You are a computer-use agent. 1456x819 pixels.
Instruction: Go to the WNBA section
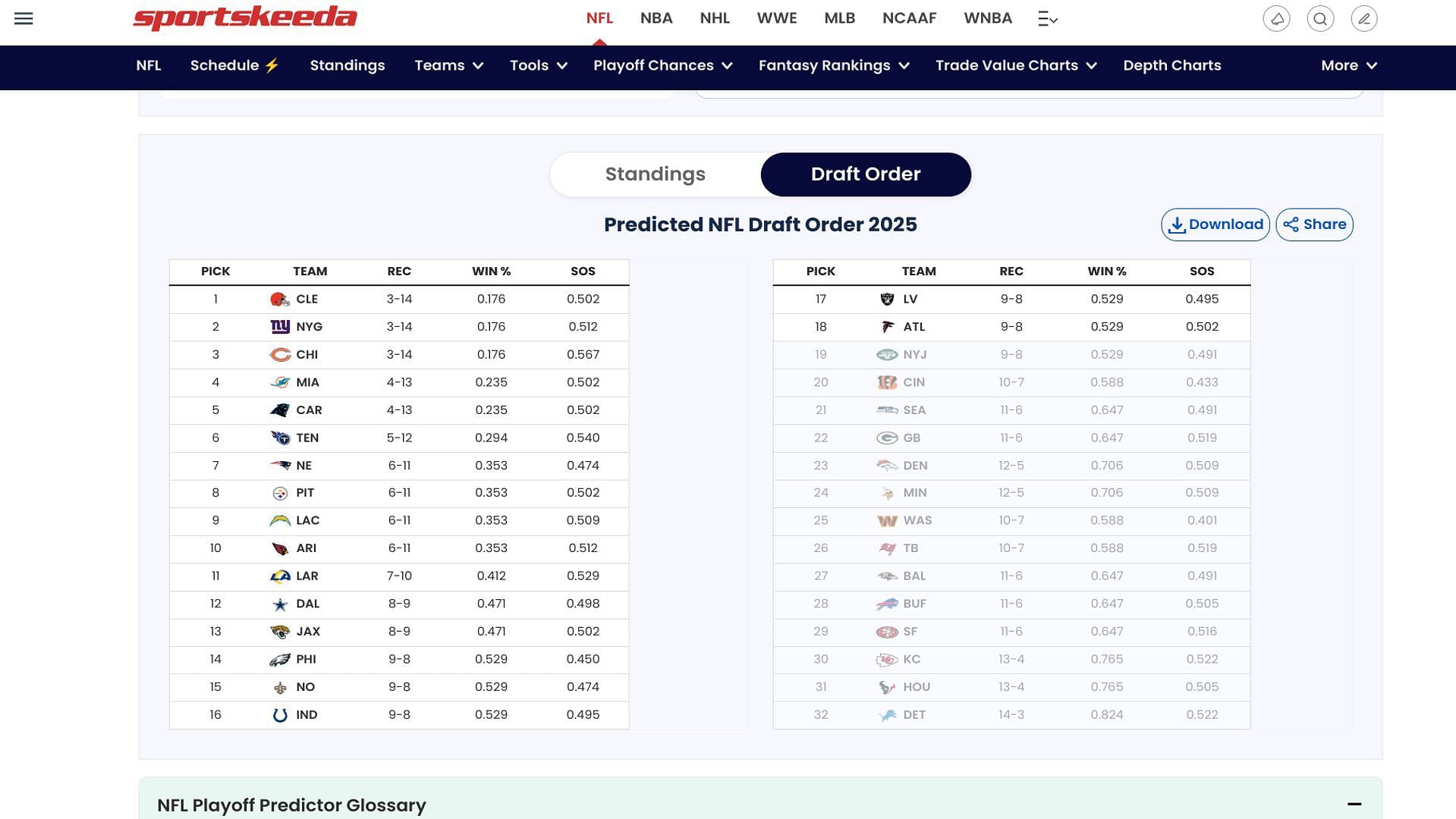click(x=988, y=18)
